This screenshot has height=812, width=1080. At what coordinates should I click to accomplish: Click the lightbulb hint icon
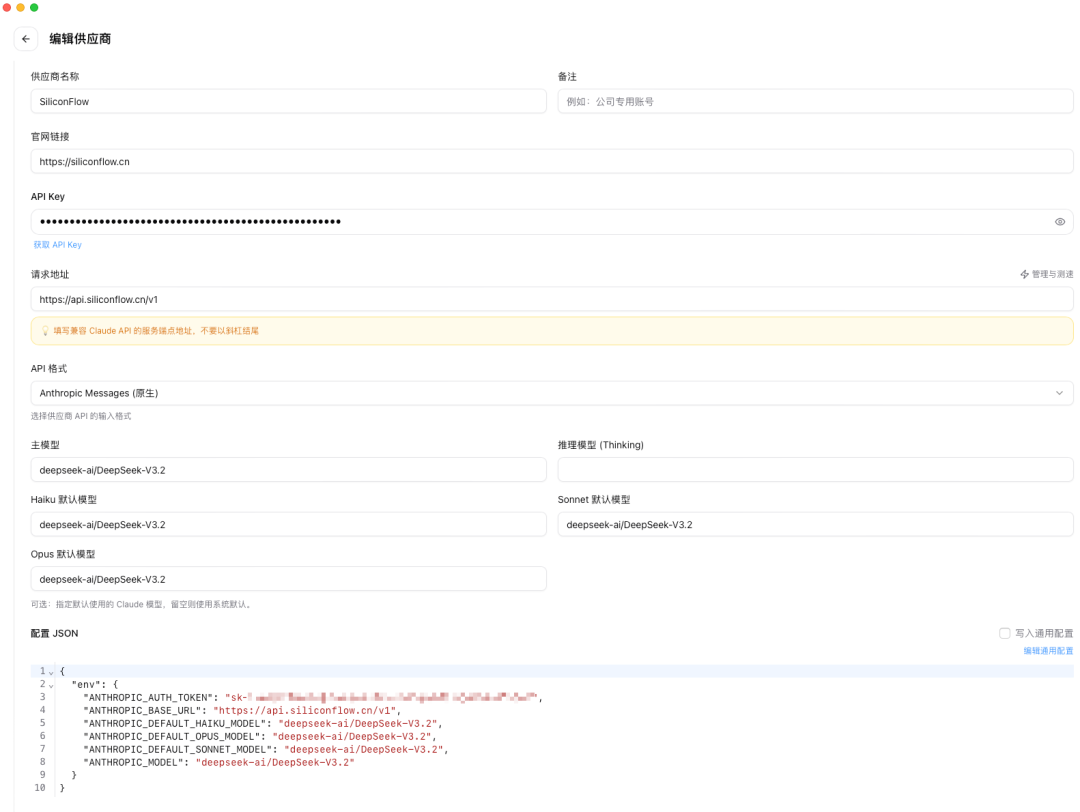tap(45, 331)
